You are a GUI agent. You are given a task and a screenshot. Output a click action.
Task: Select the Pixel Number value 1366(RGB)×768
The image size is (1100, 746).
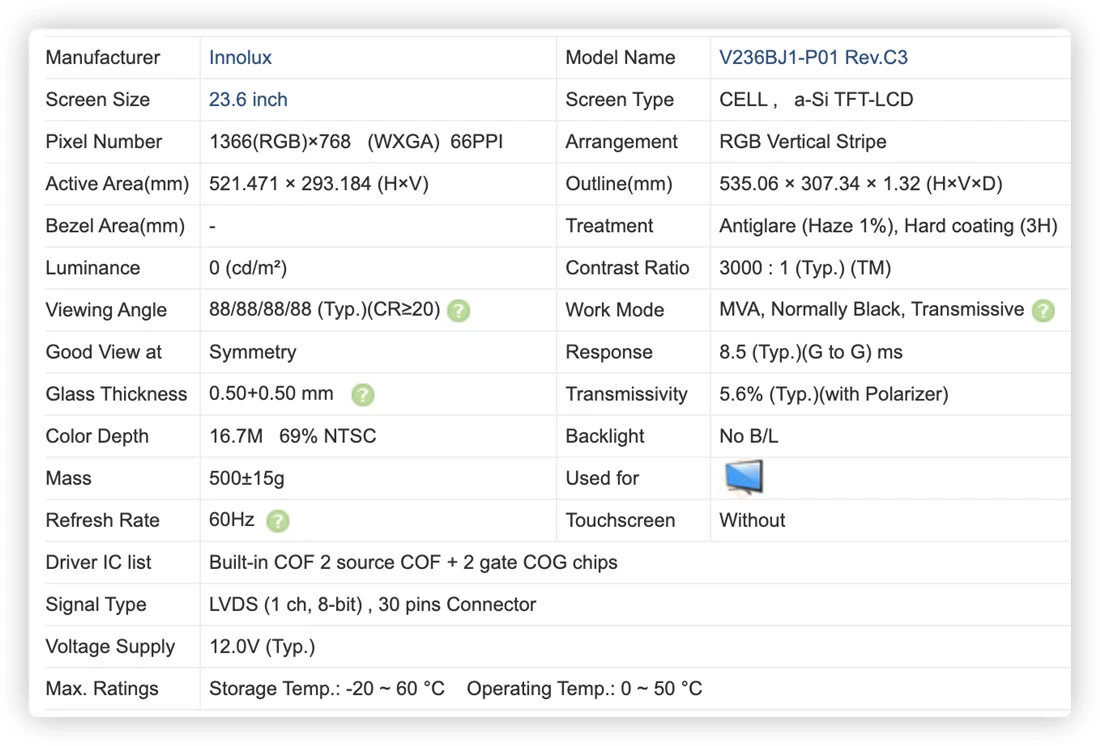point(280,142)
